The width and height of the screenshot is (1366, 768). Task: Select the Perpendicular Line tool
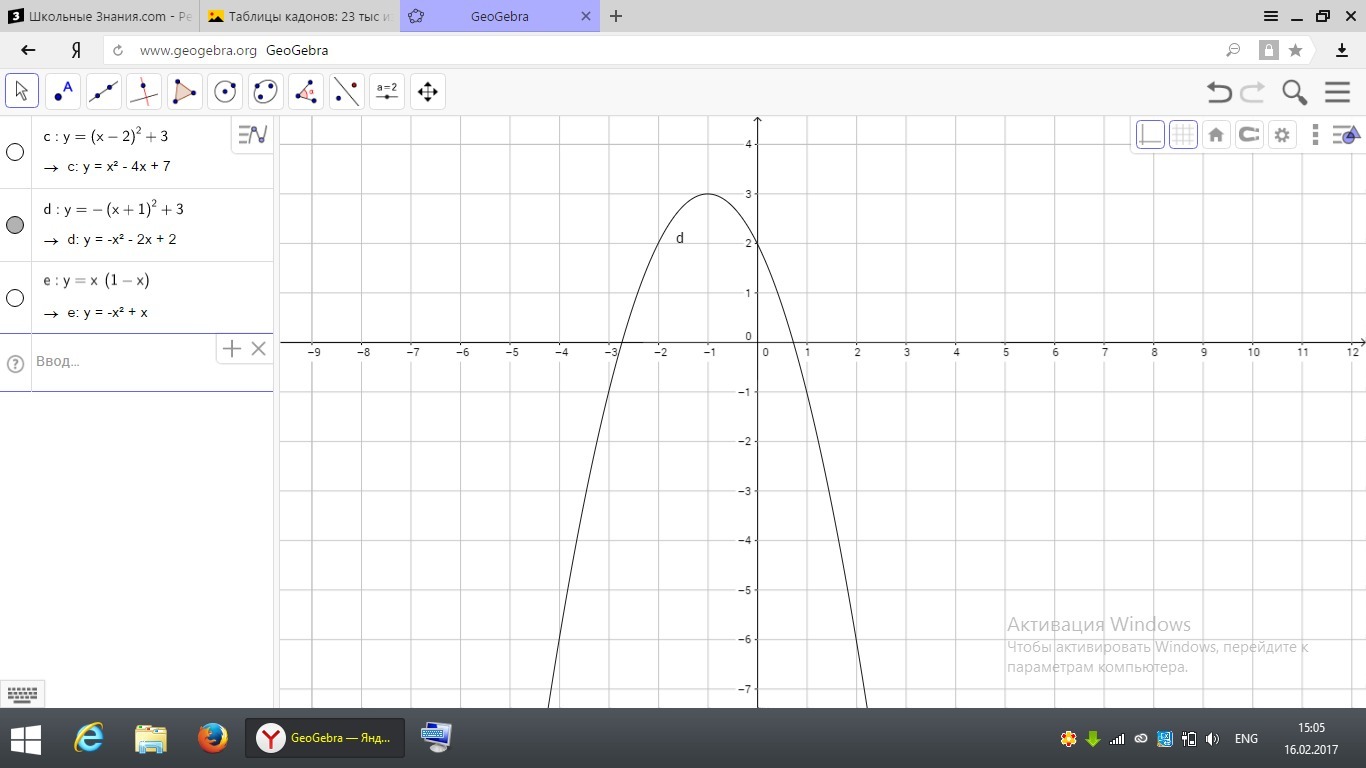coord(144,92)
